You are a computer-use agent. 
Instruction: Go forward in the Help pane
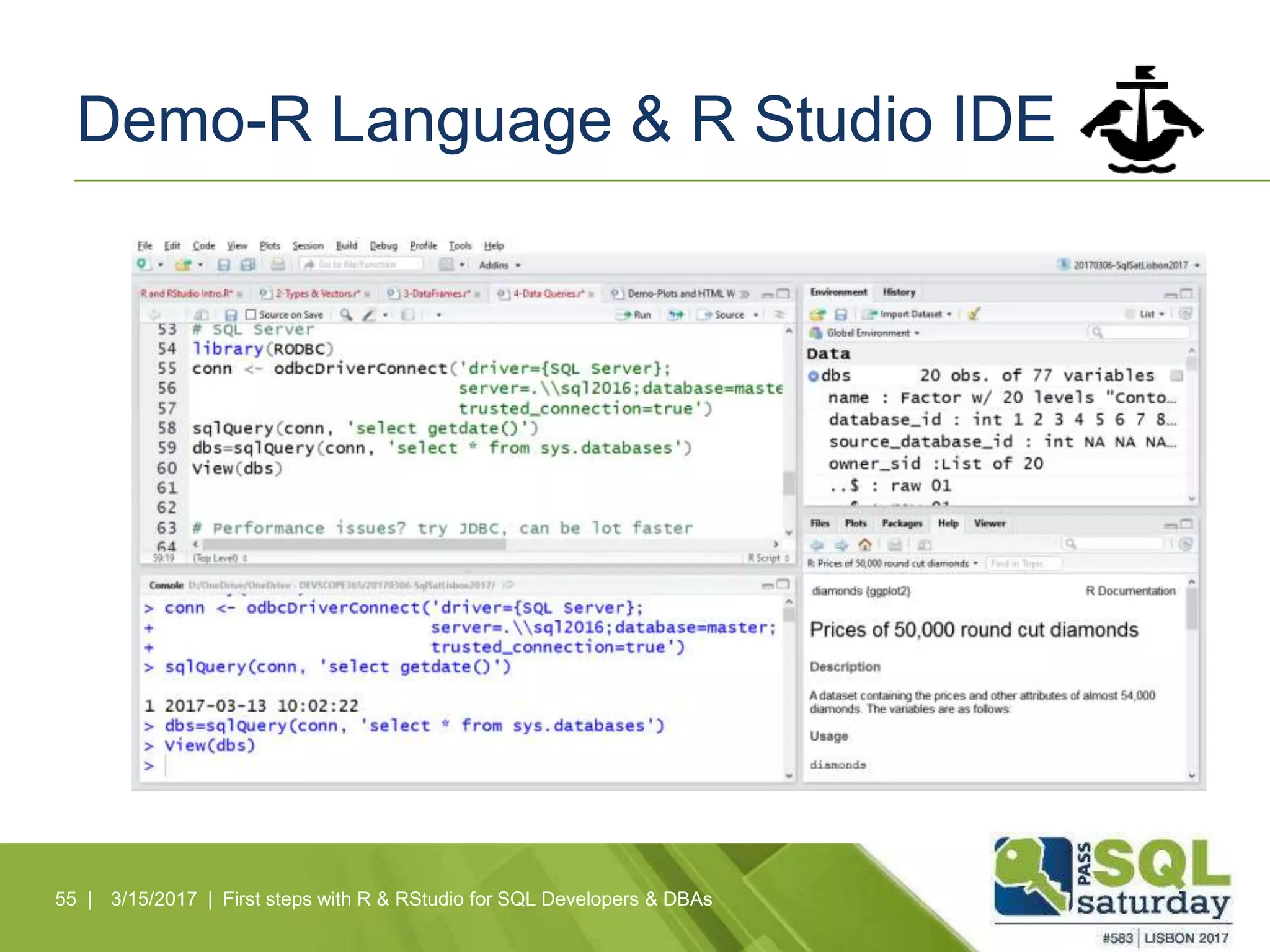point(841,545)
